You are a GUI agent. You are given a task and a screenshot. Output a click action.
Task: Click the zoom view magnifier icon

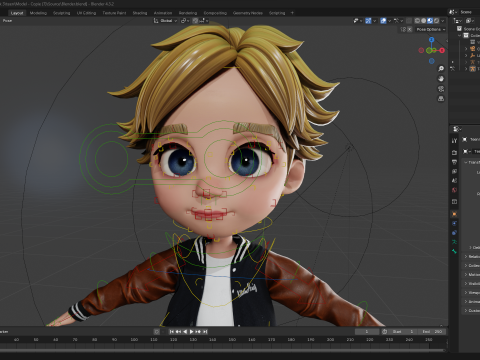pyautogui.click(x=441, y=69)
